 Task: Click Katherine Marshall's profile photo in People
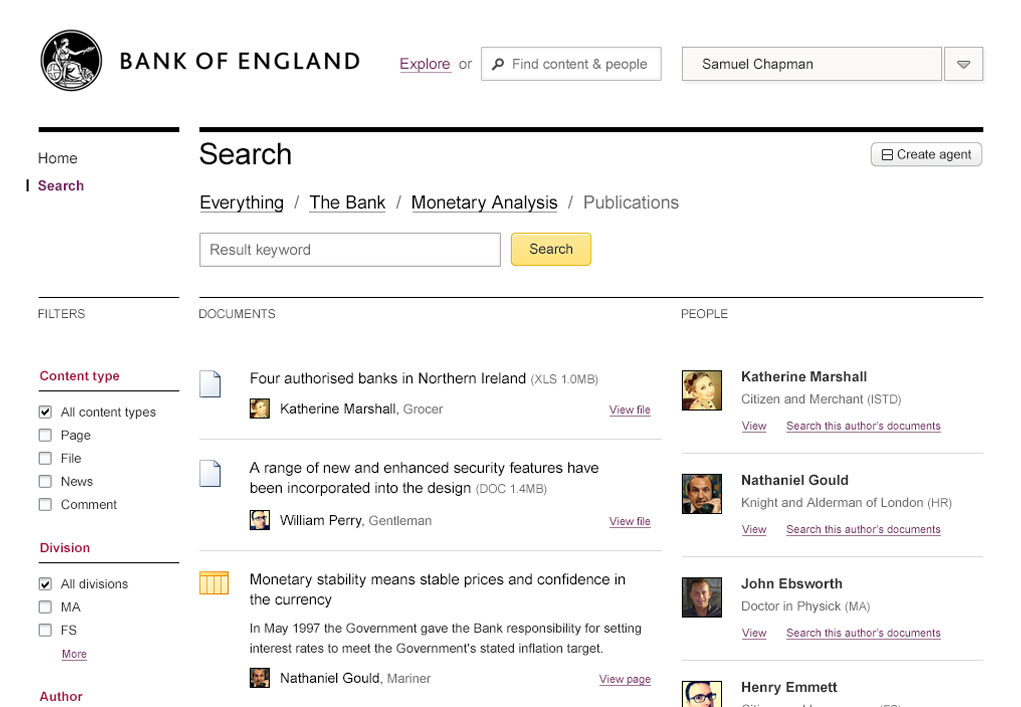[x=702, y=390]
